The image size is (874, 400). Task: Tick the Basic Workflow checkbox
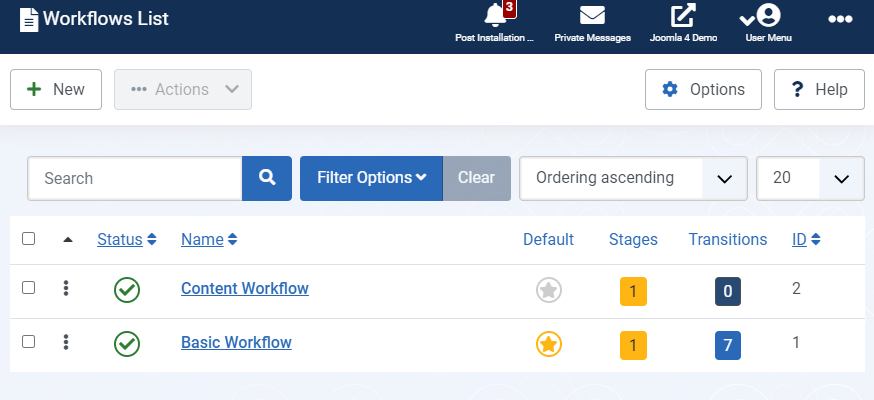click(x=29, y=342)
